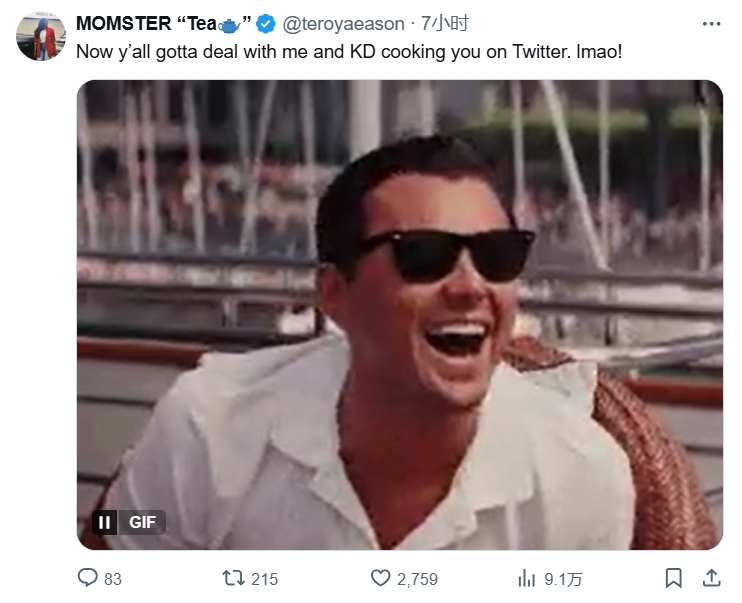This screenshot has width=742, height=603.
Task: Open the view analytics bar chart icon
Action: 527,578
